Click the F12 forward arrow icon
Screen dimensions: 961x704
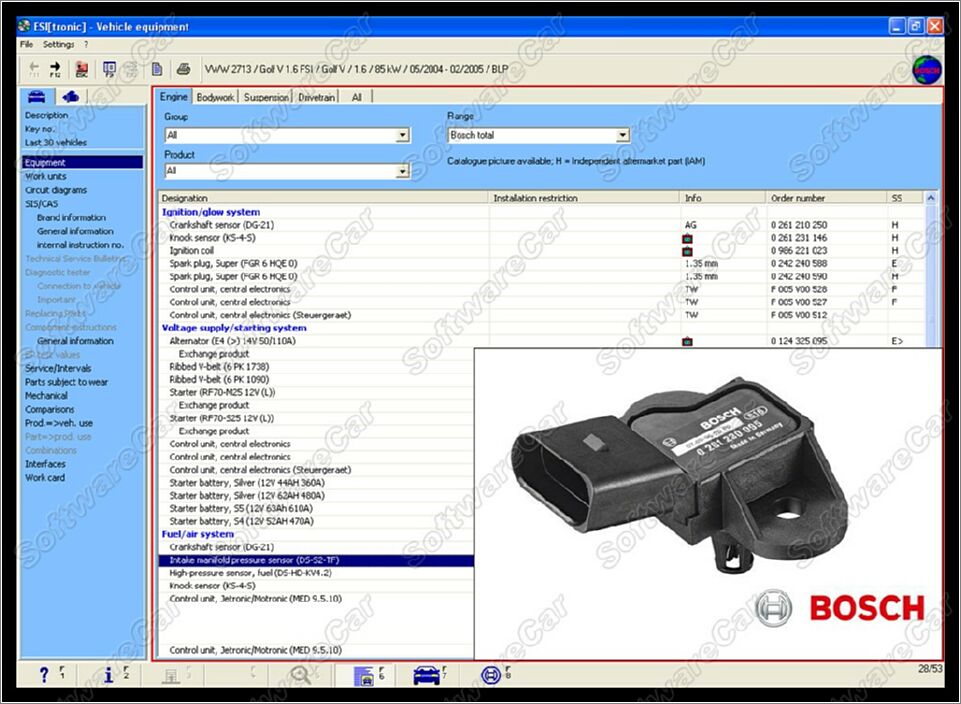(x=56, y=69)
